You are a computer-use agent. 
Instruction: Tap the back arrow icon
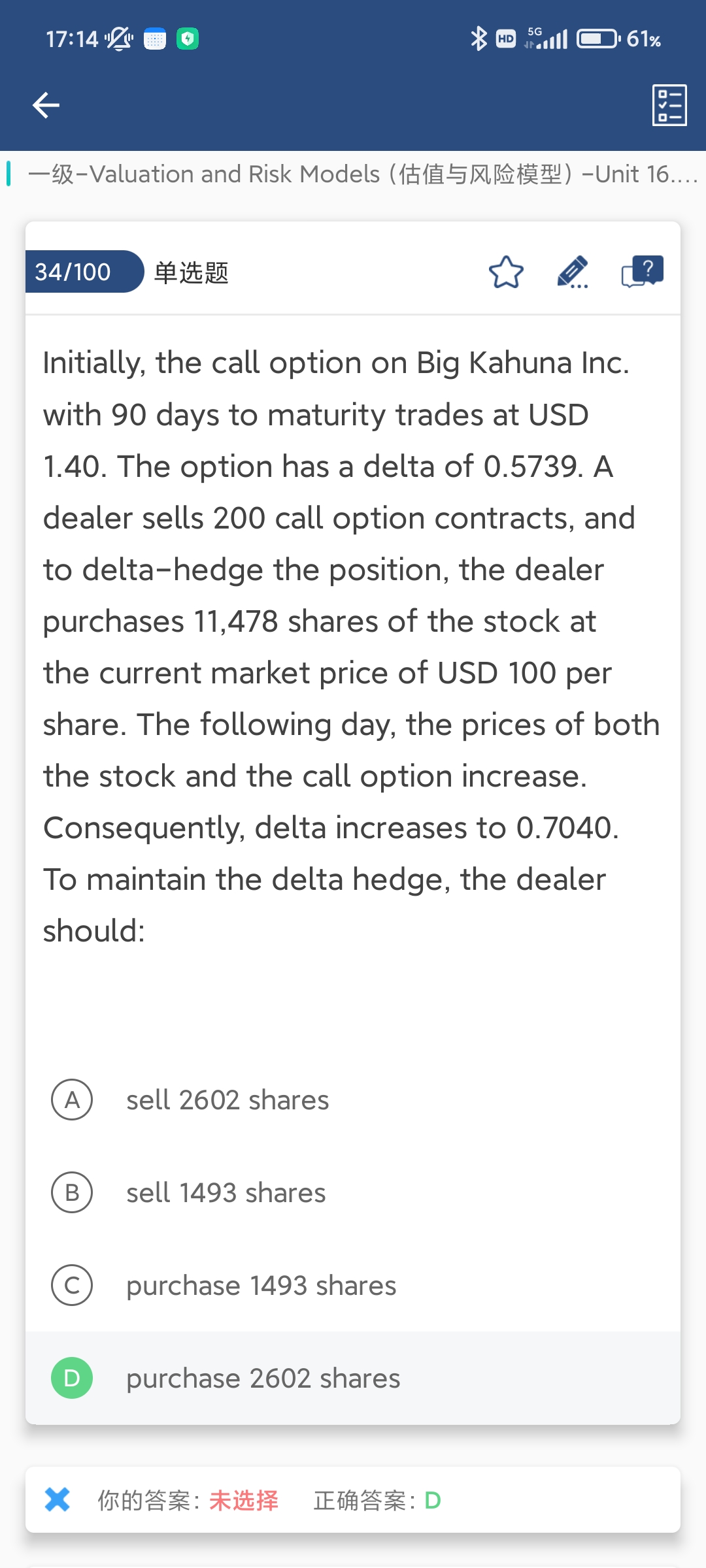point(46,105)
